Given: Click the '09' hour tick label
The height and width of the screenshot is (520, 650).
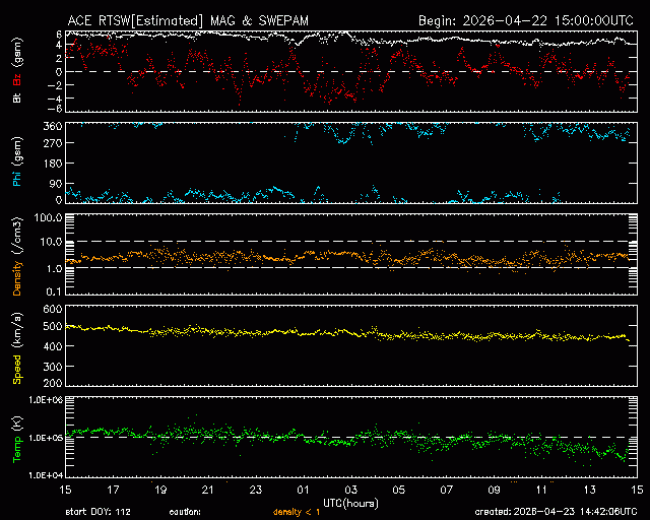Looking at the screenshot, I should [494, 490].
